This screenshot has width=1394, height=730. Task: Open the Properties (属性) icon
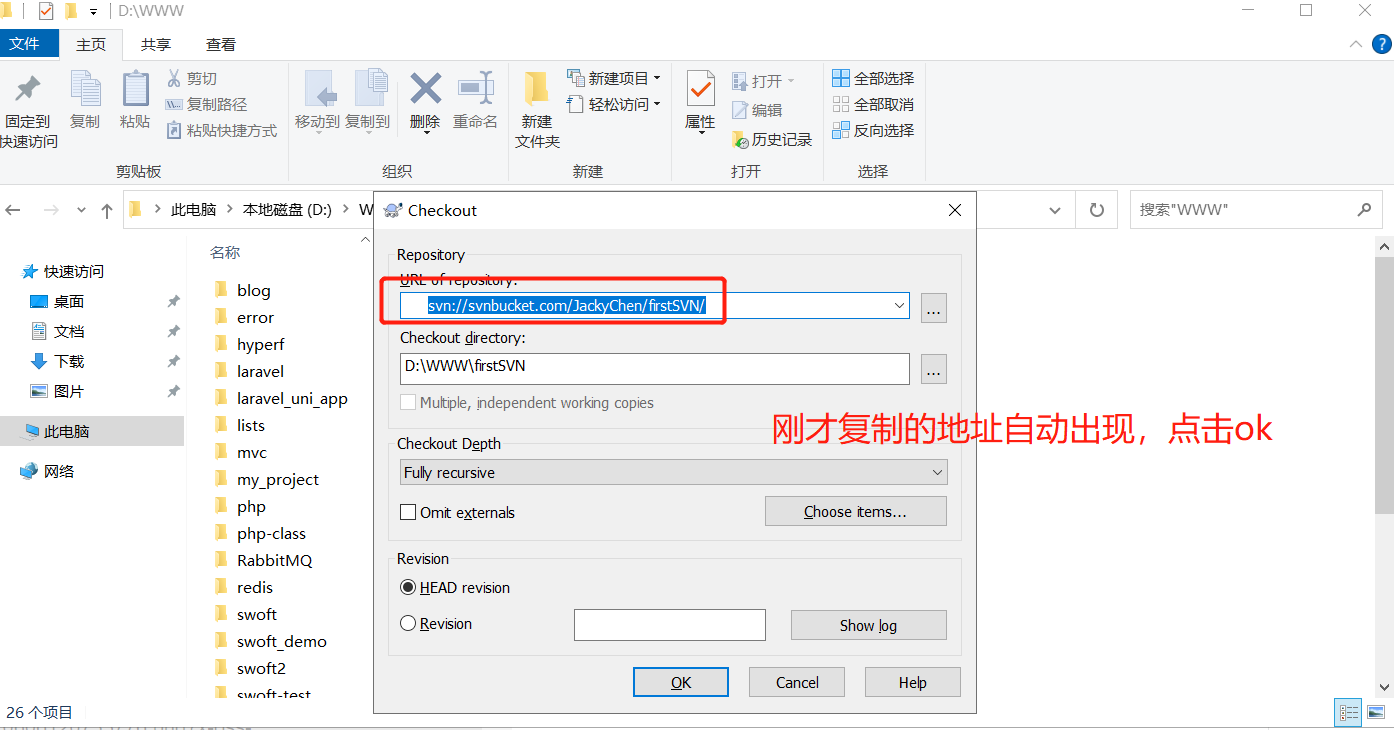700,90
